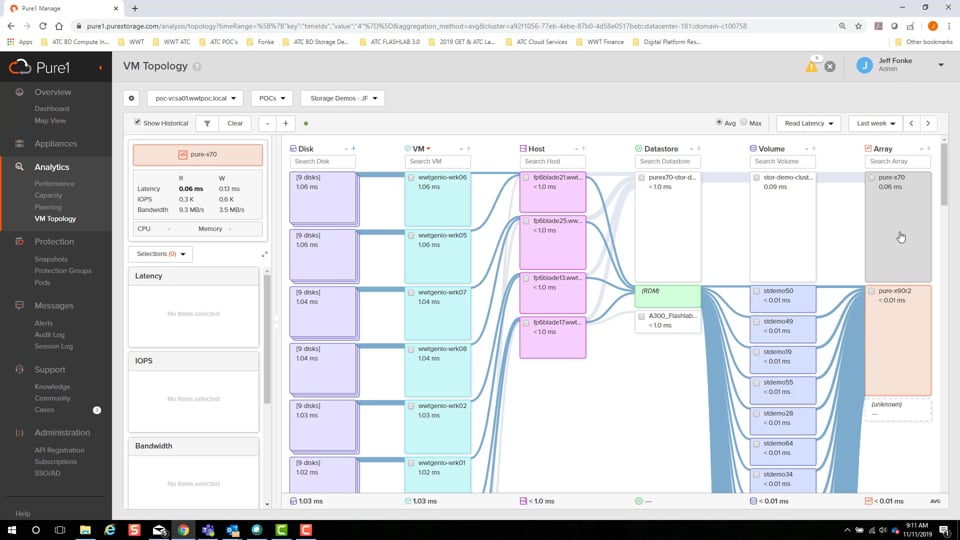Open the Map View link
The width and height of the screenshot is (960, 540).
pos(50,121)
